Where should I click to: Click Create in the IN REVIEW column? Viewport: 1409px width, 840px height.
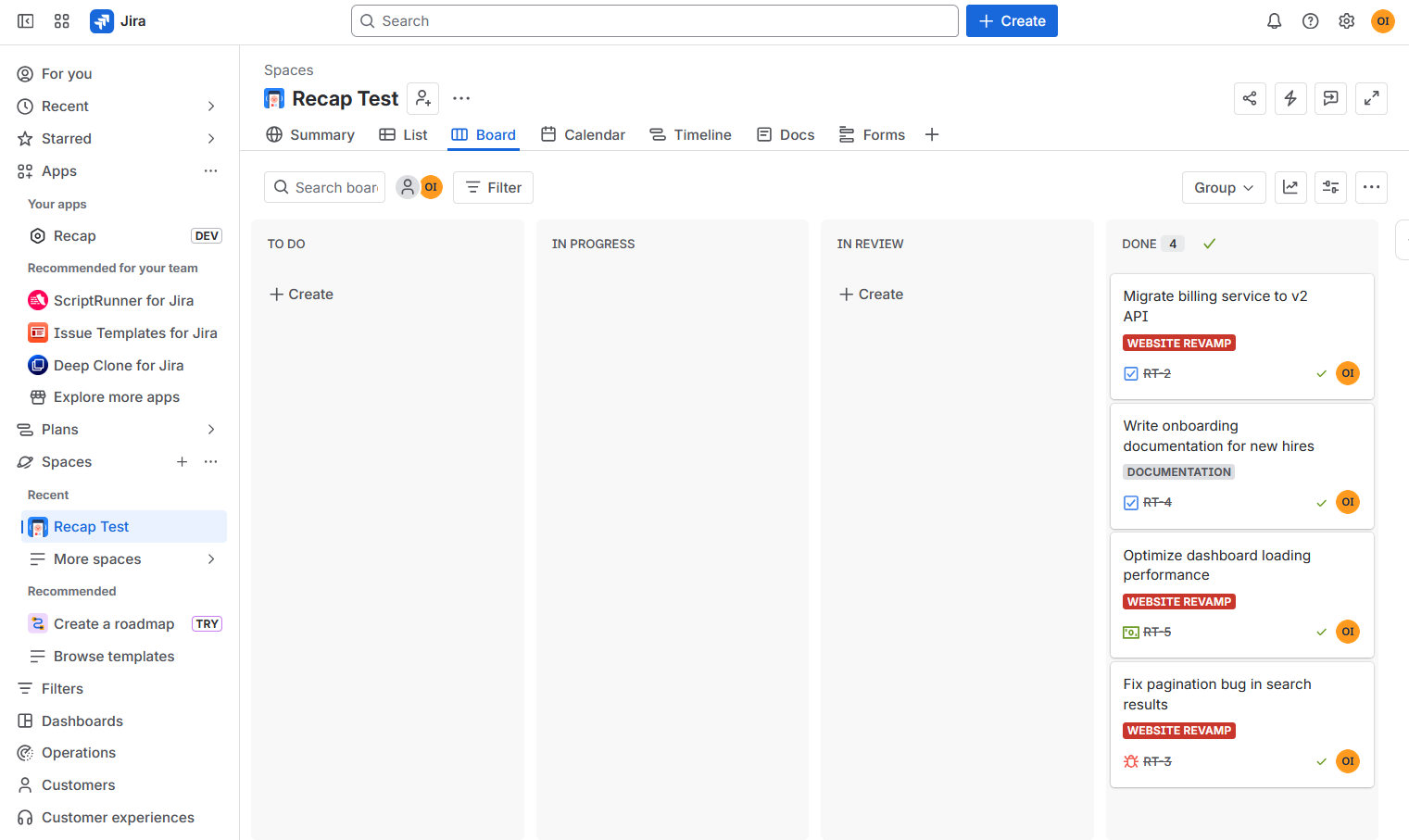pyautogui.click(x=871, y=295)
